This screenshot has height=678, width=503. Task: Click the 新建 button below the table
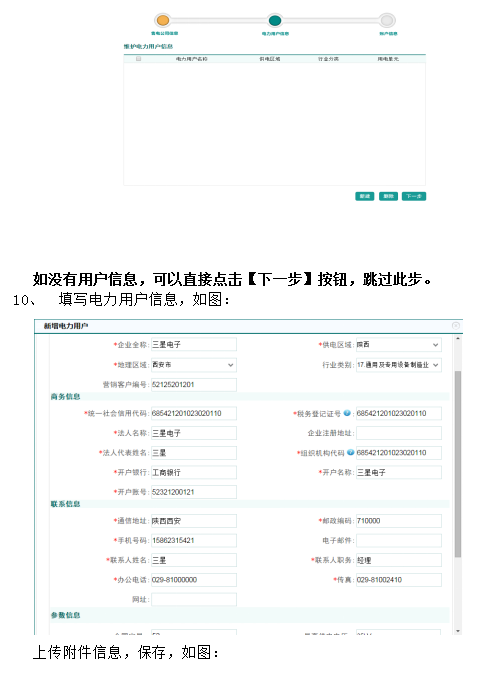(365, 196)
